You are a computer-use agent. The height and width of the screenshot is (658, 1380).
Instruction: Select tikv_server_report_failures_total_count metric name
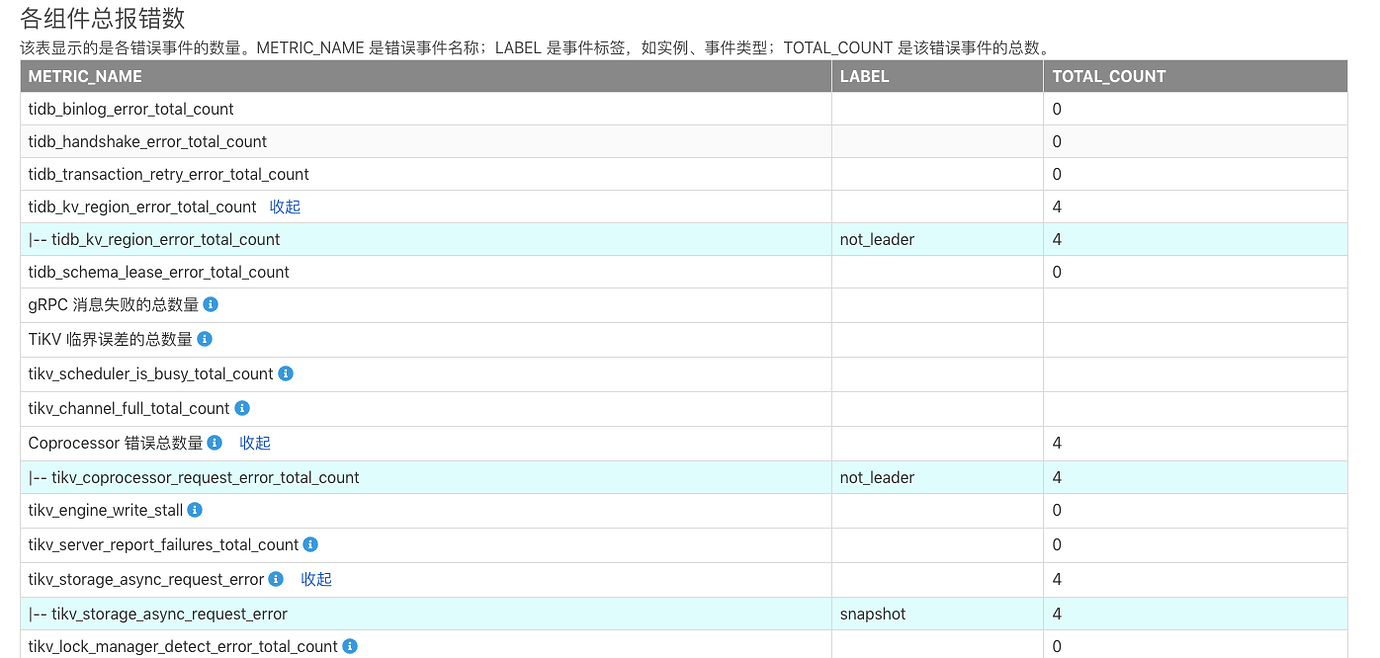(x=163, y=545)
